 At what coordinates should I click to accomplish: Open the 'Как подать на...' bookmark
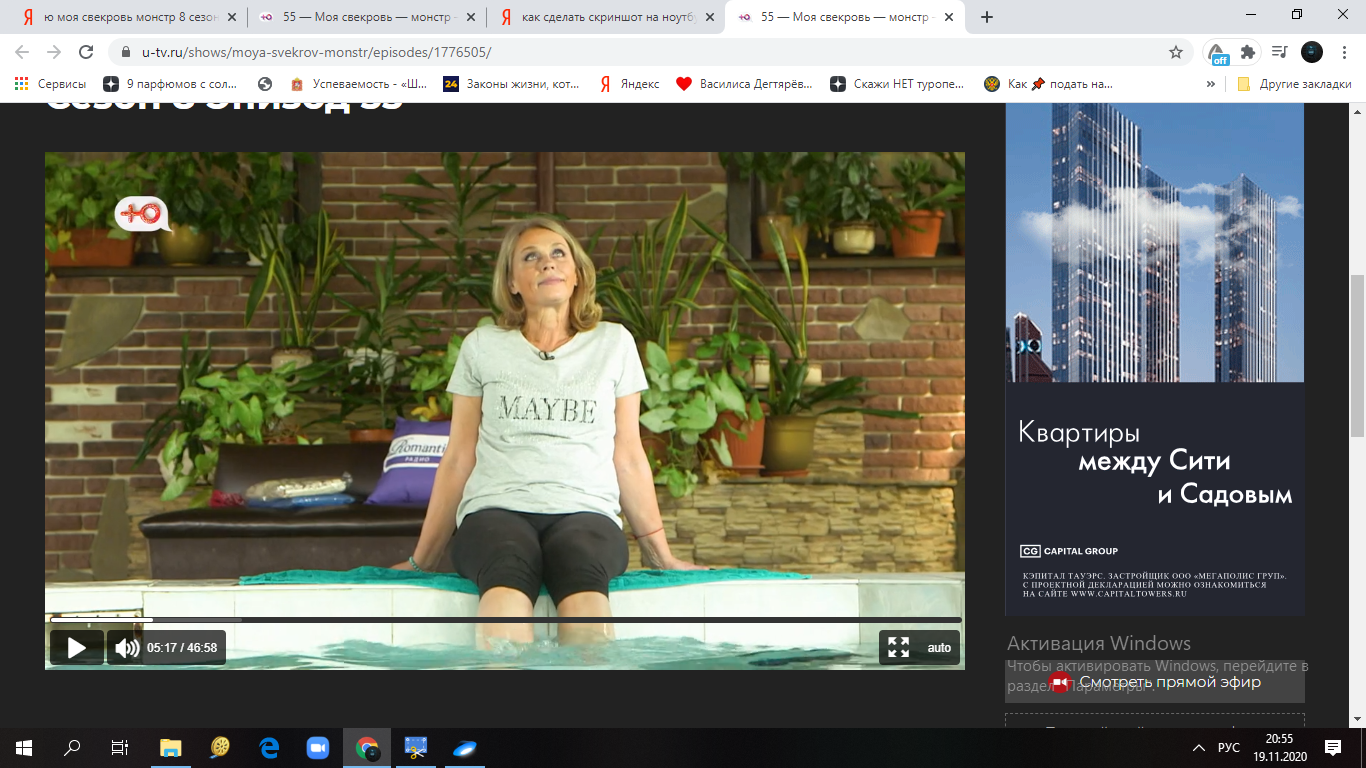point(1049,84)
